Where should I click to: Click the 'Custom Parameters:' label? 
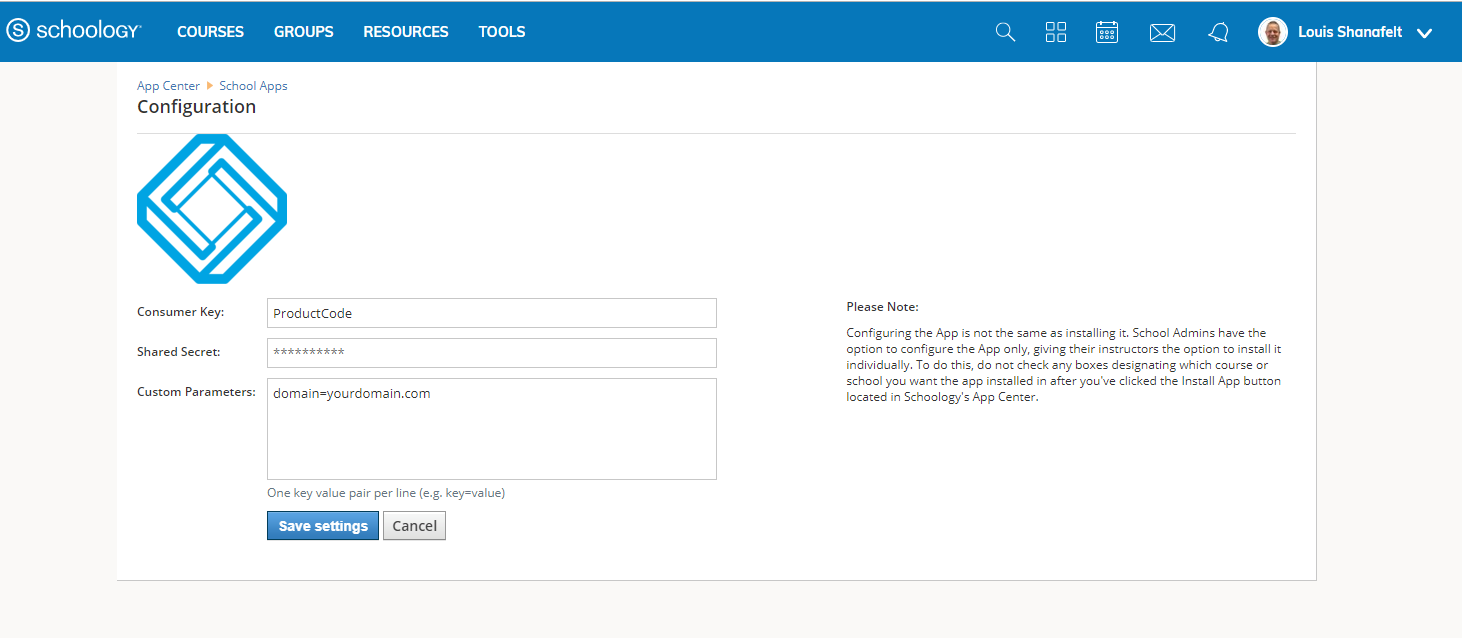point(197,392)
